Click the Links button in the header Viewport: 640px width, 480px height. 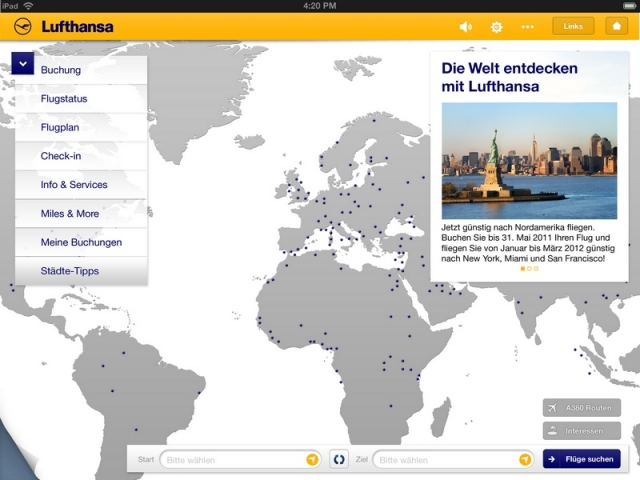pyautogui.click(x=573, y=26)
